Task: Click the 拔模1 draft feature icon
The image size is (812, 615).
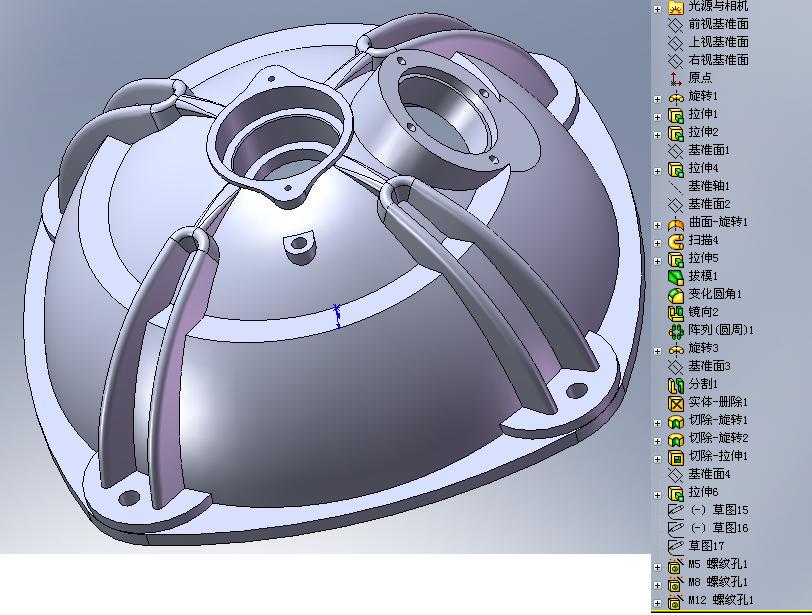Action: tap(676, 277)
